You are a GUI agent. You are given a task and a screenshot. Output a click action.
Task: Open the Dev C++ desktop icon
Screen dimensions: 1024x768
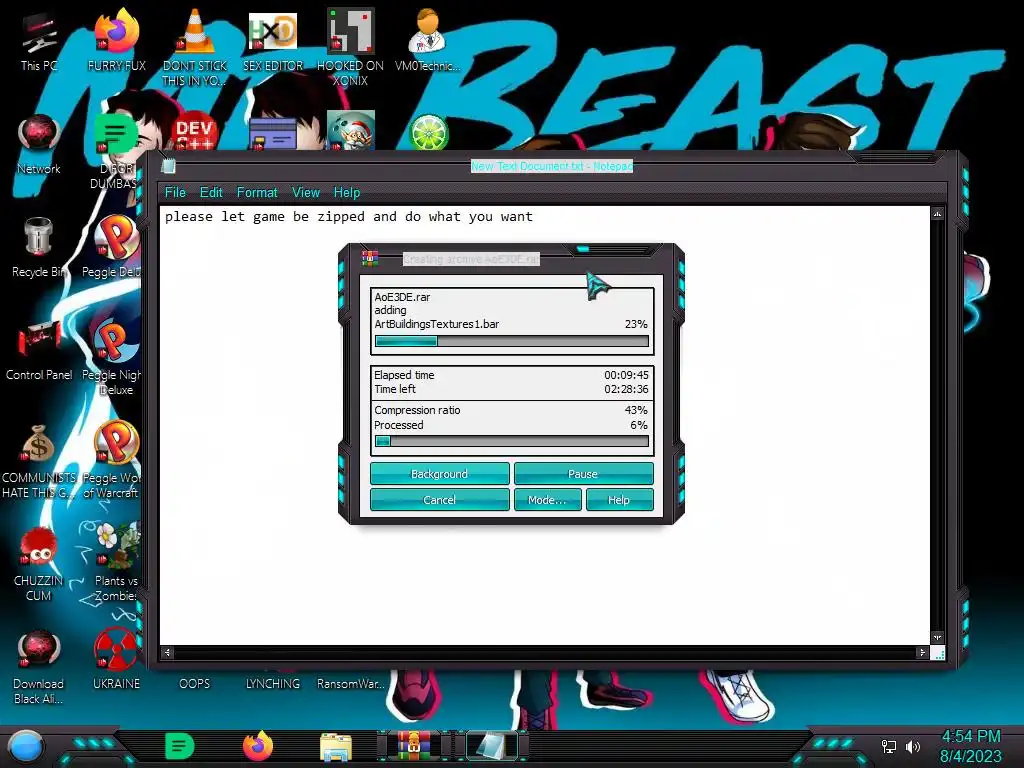194,133
